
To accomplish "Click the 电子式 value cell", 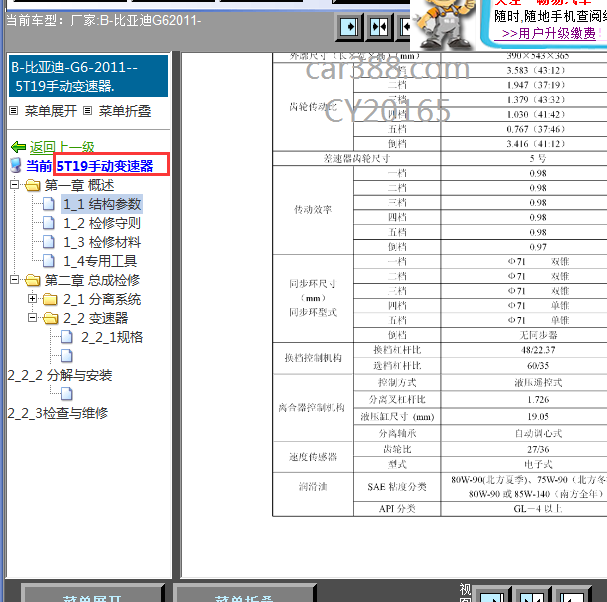I will tap(538, 464).
